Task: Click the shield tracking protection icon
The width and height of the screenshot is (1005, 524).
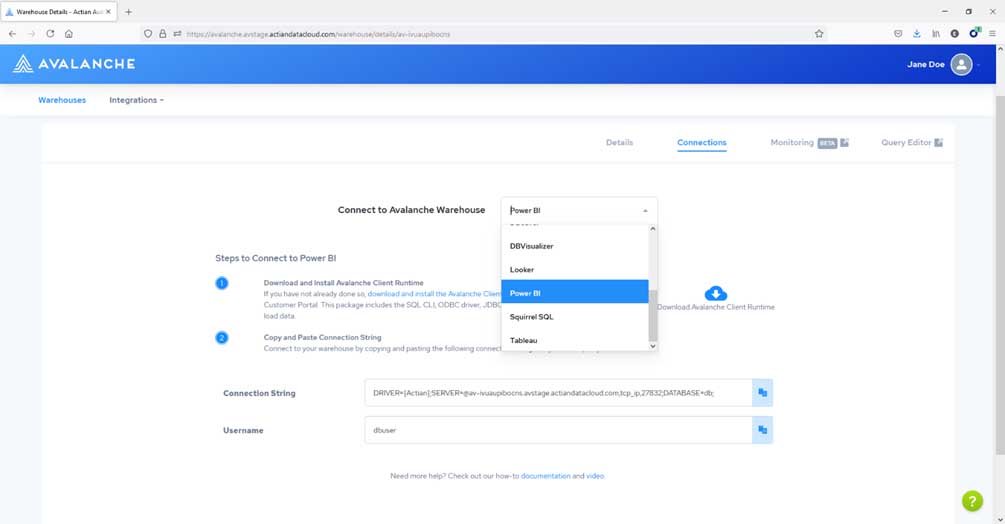Action: pos(148,34)
